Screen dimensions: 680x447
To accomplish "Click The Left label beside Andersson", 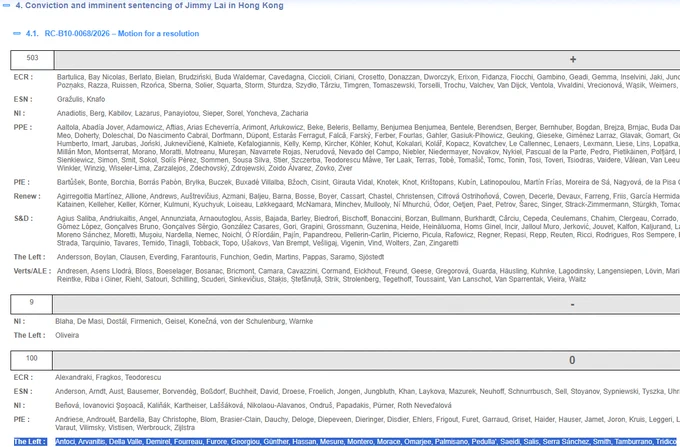I will [x=29, y=257].
